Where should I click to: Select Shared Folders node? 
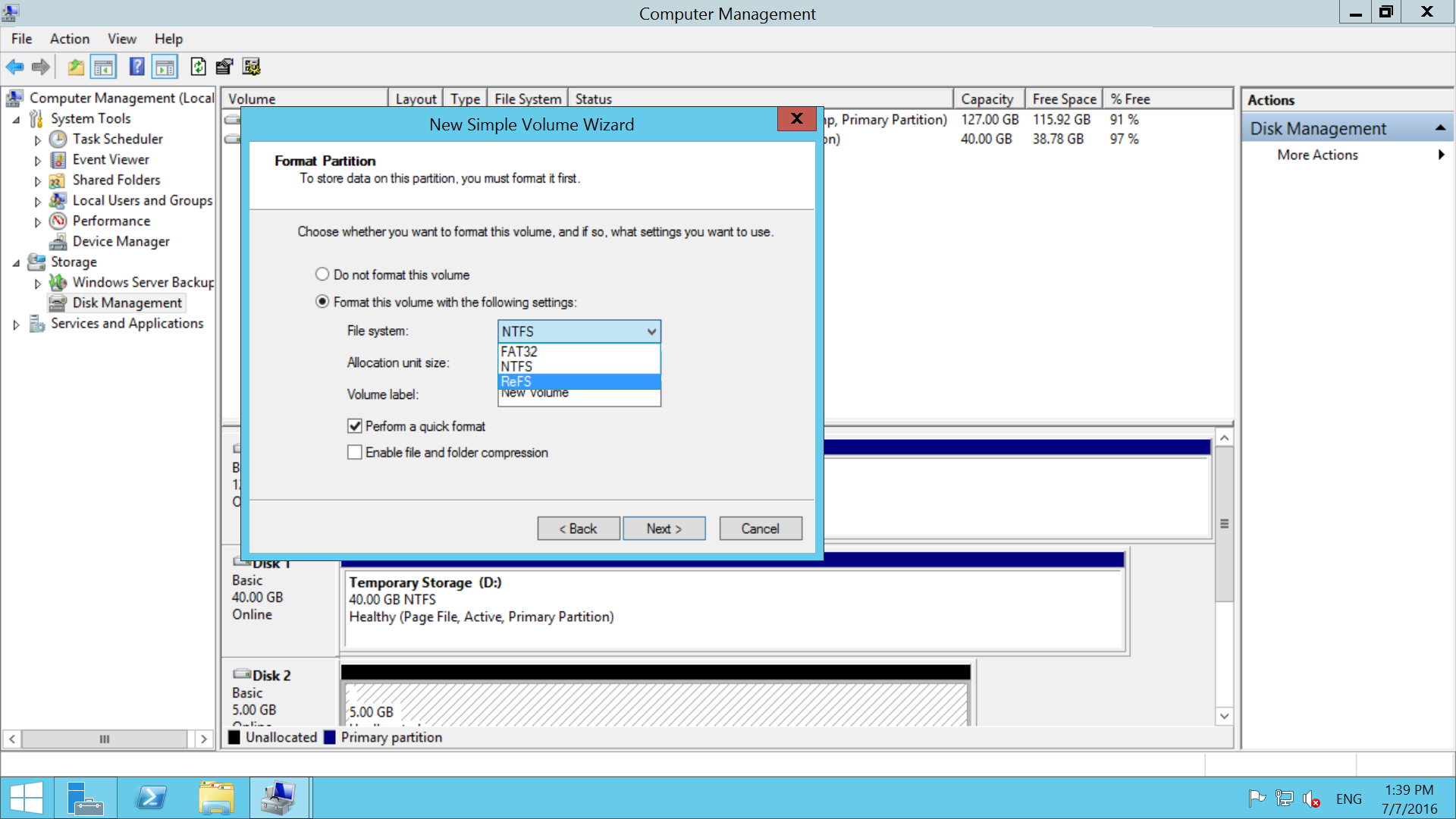[116, 180]
